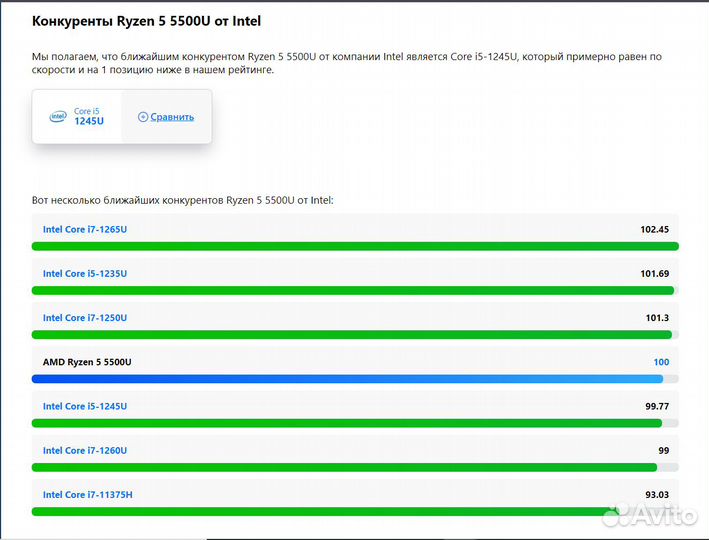Click the Intel logo in the processor card
709x540 pixels.
[58, 117]
